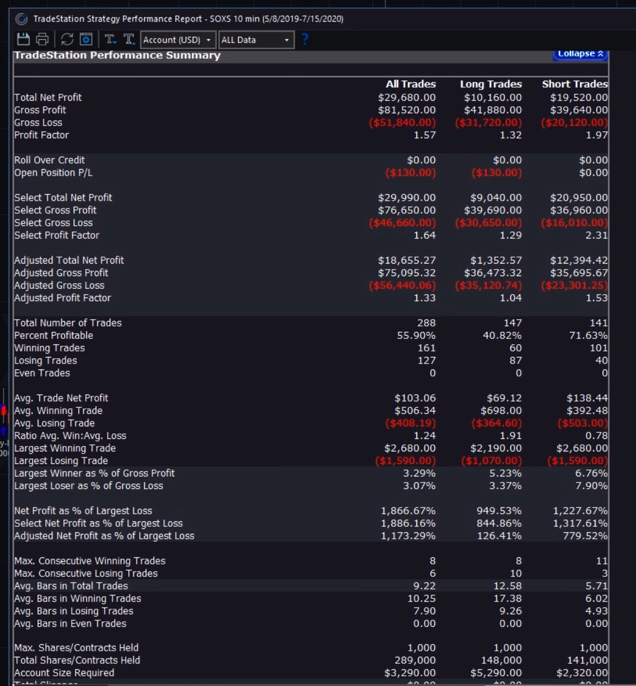Click the Max. Consecutive Winning Trades label
Image resolution: width=636 pixels, height=686 pixels.
coord(90,560)
